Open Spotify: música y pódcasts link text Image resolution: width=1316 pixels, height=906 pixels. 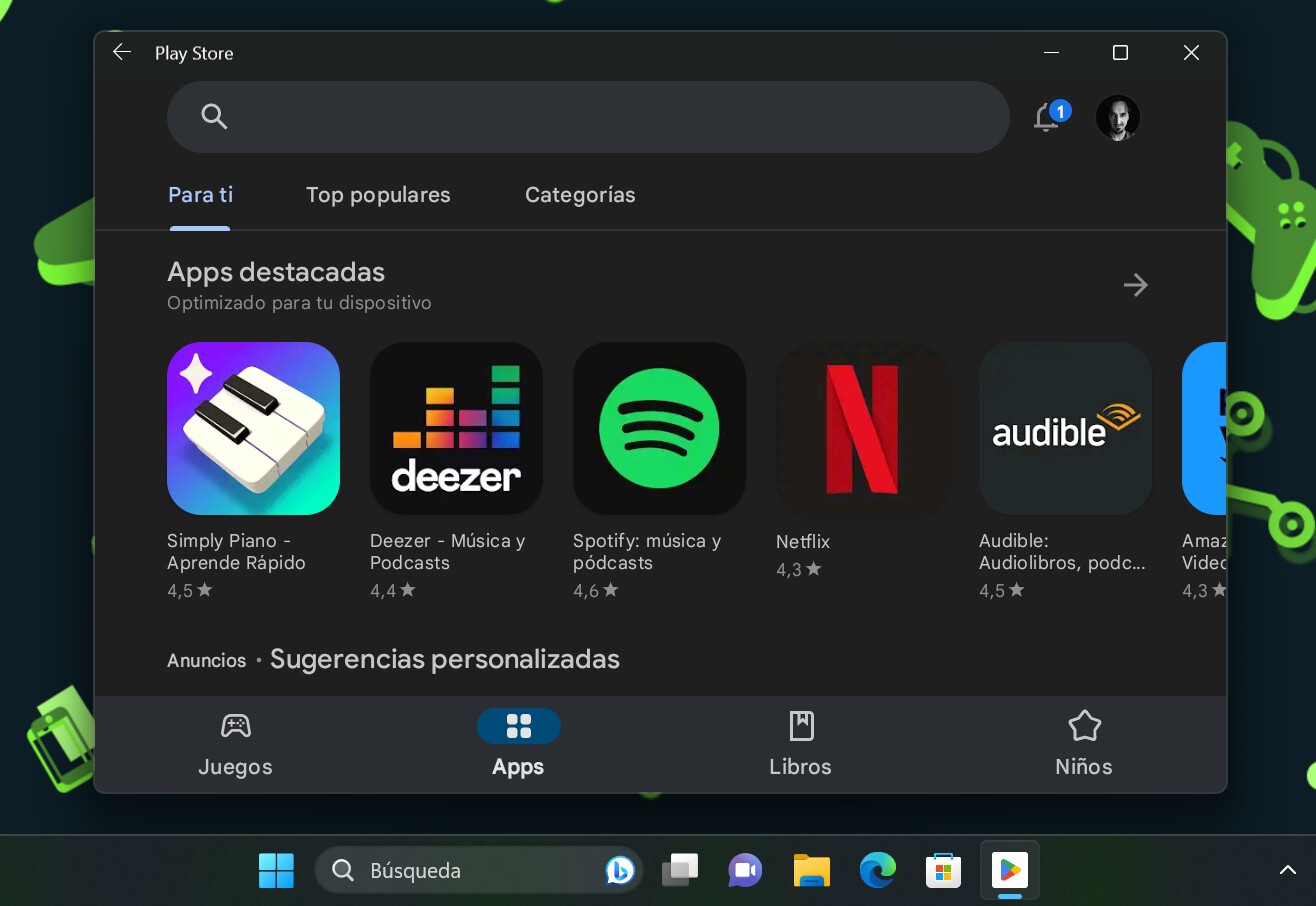pos(647,552)
